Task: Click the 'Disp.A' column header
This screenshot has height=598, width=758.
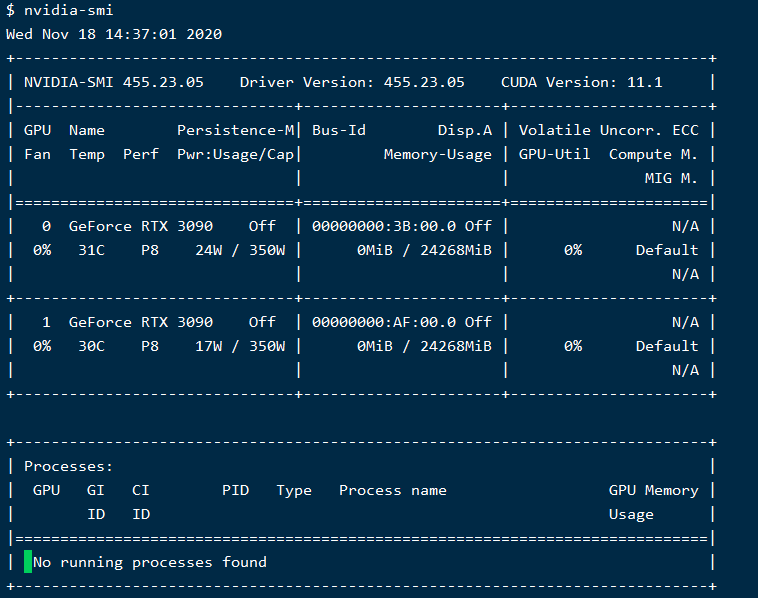Action: tap(465, 130)
